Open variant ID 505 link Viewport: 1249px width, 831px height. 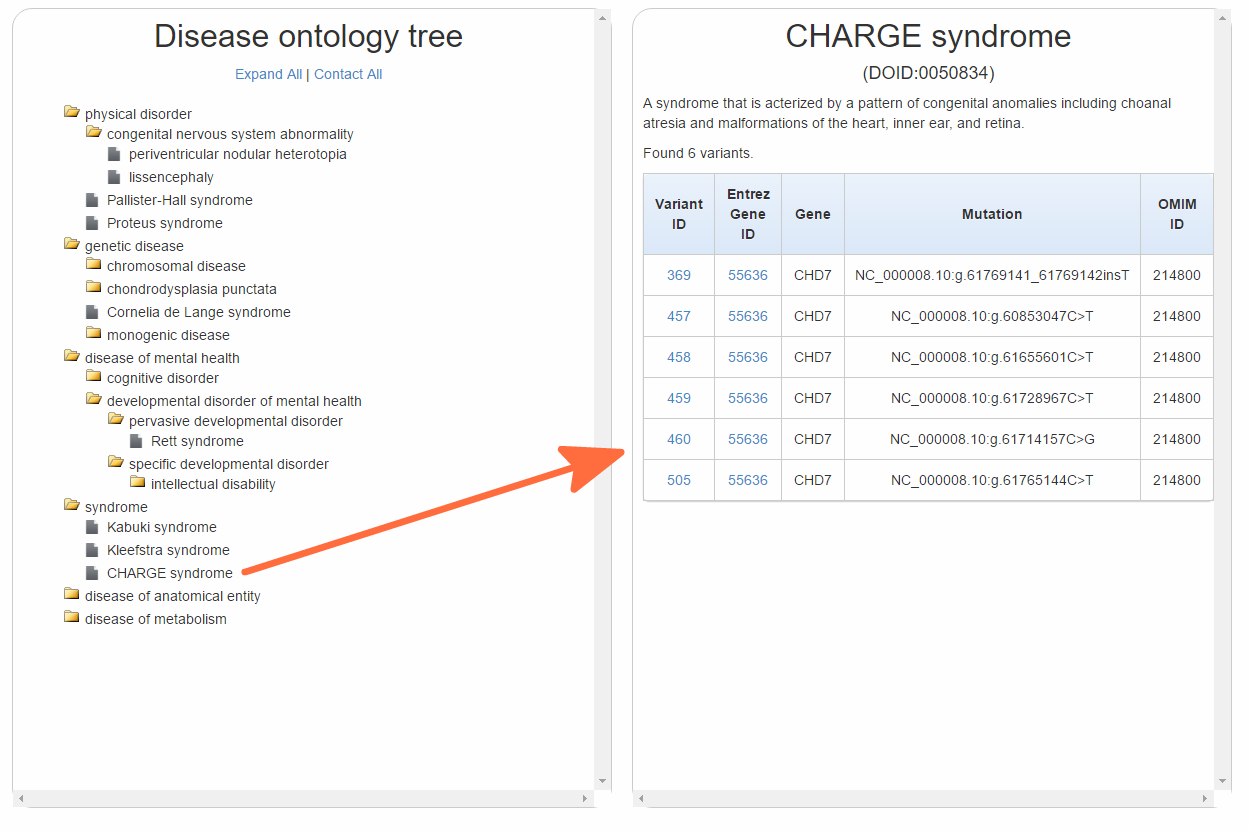click(x=679, y=480)
